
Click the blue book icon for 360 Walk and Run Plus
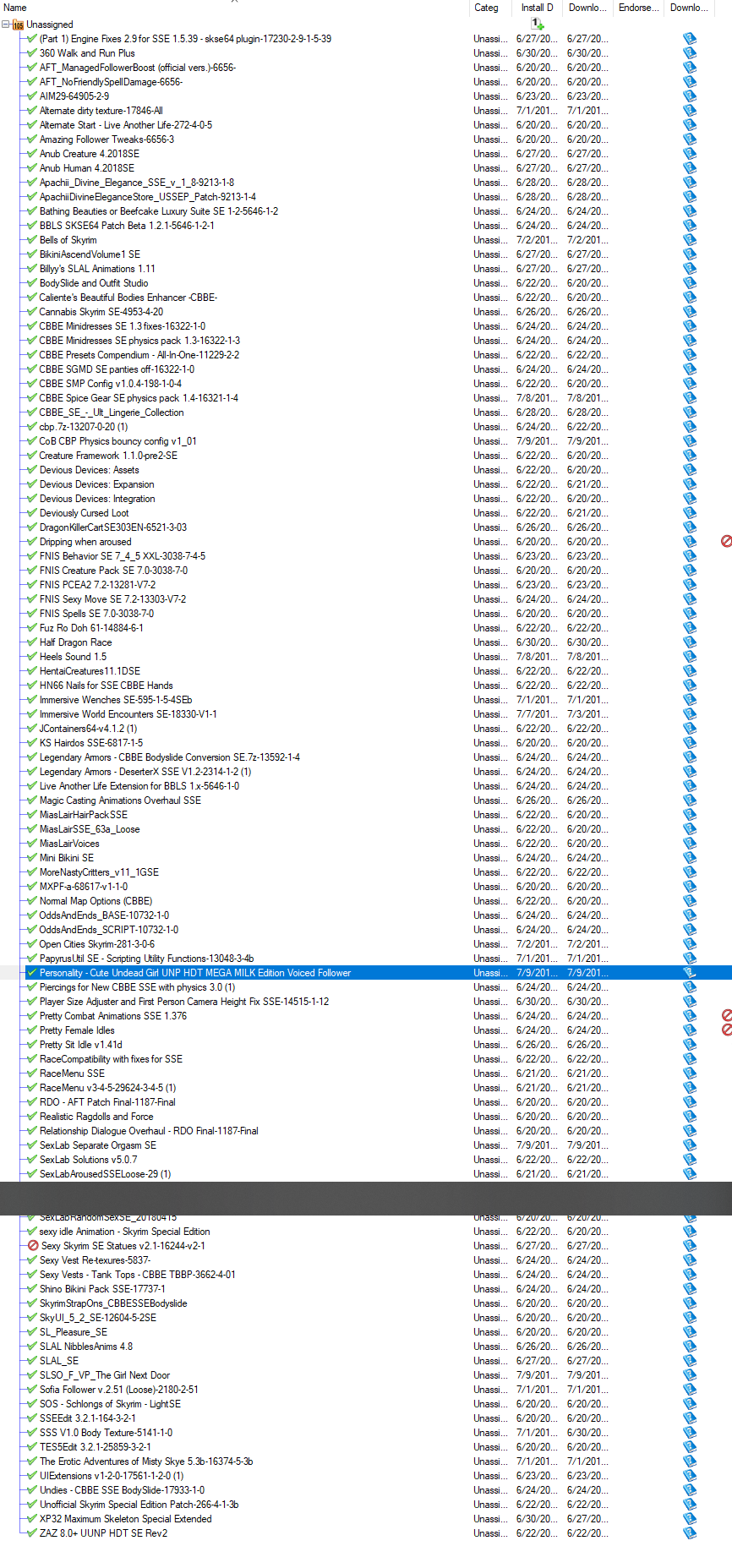coord(690,53)
